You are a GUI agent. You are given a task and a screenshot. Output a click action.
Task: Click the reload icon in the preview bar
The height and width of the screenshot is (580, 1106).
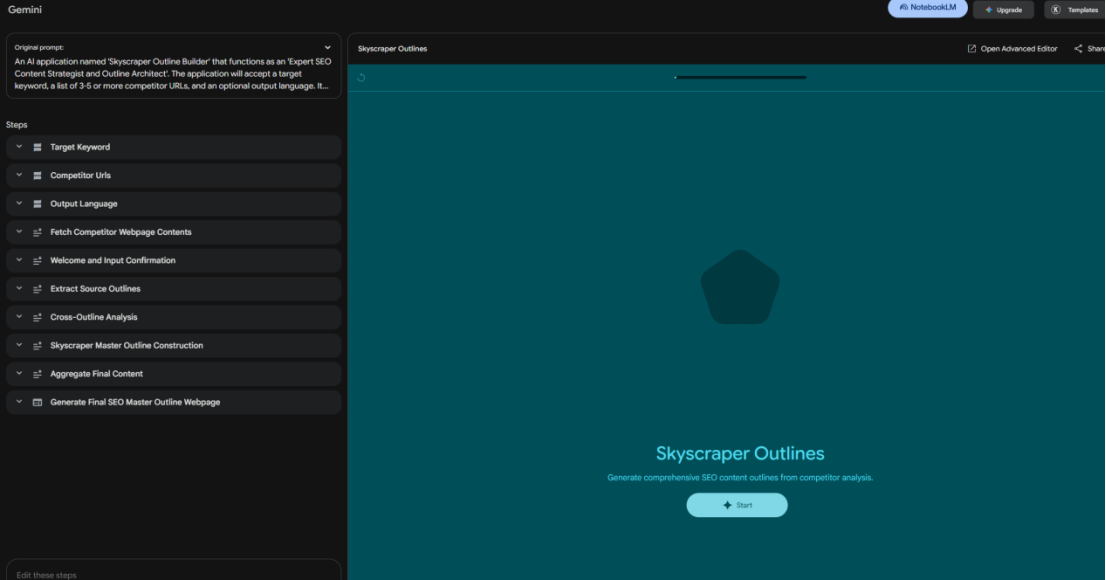point(361,78)
